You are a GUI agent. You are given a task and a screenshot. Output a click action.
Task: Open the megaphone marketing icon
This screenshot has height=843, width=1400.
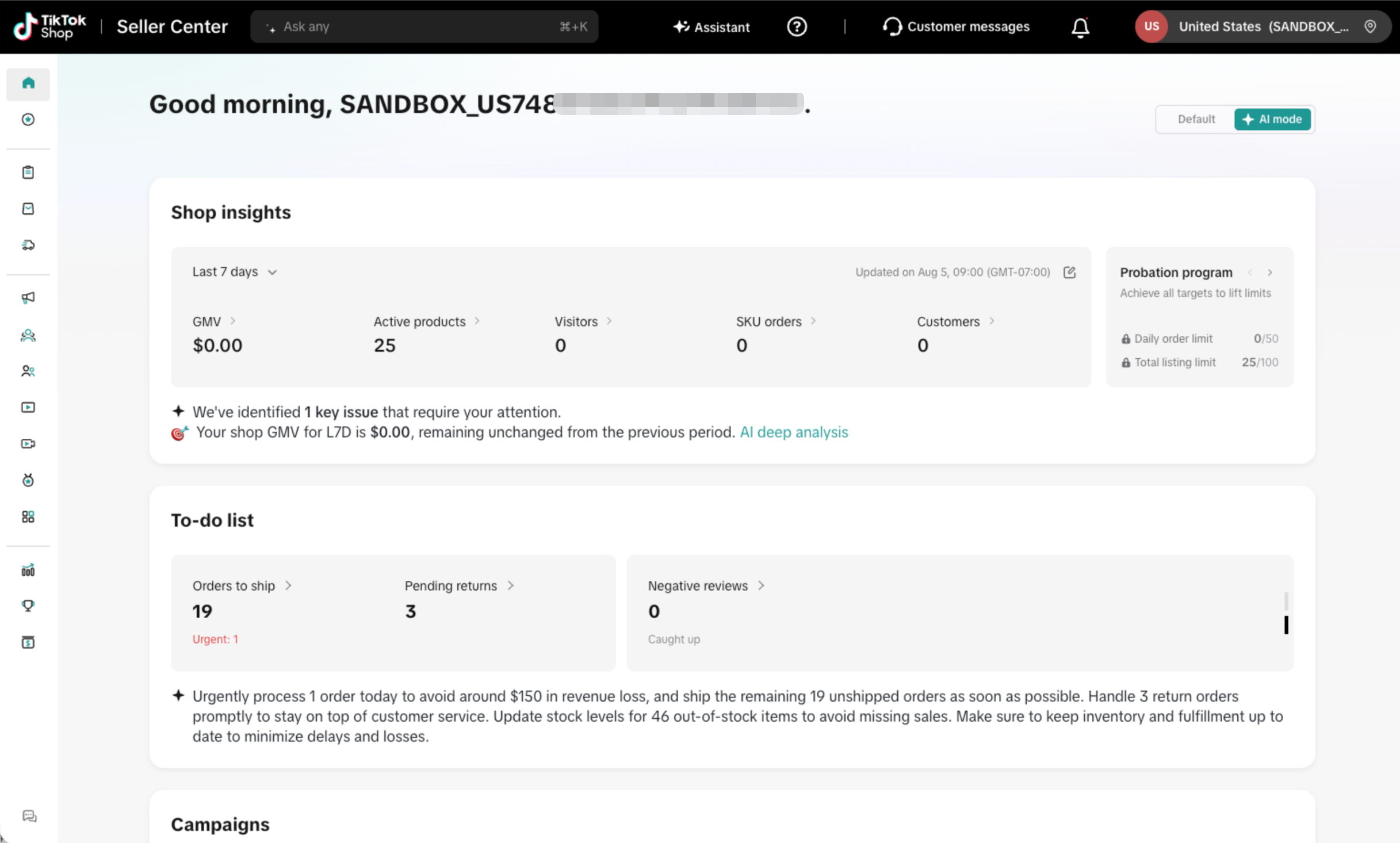click(28, 298)
